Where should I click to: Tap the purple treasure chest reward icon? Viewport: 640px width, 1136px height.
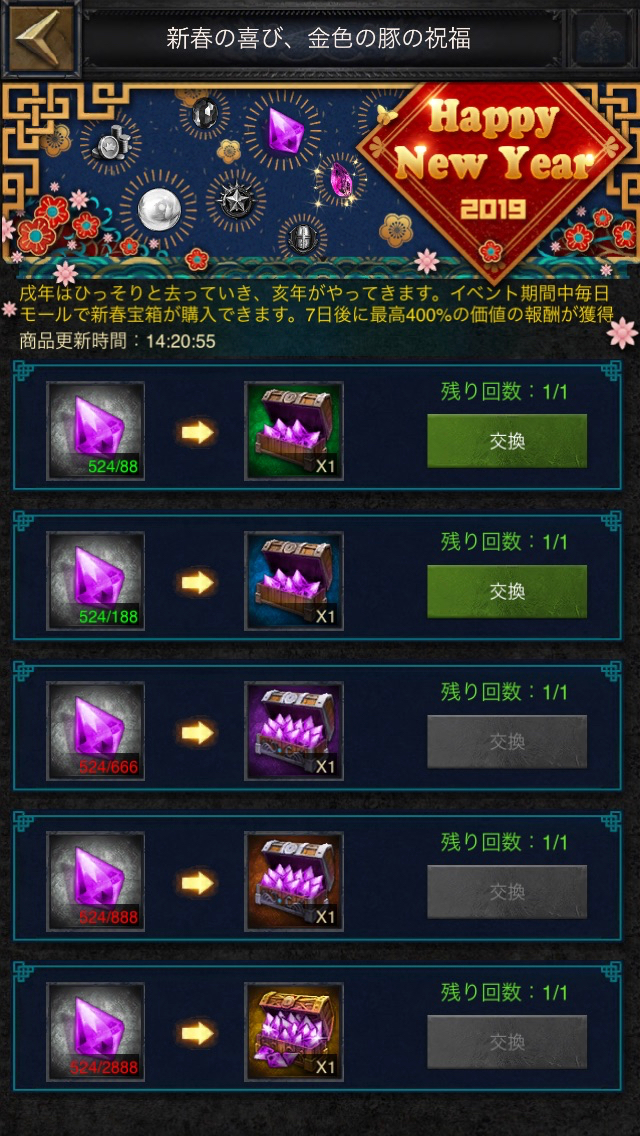pyautogui.click(x=294, y=731)
